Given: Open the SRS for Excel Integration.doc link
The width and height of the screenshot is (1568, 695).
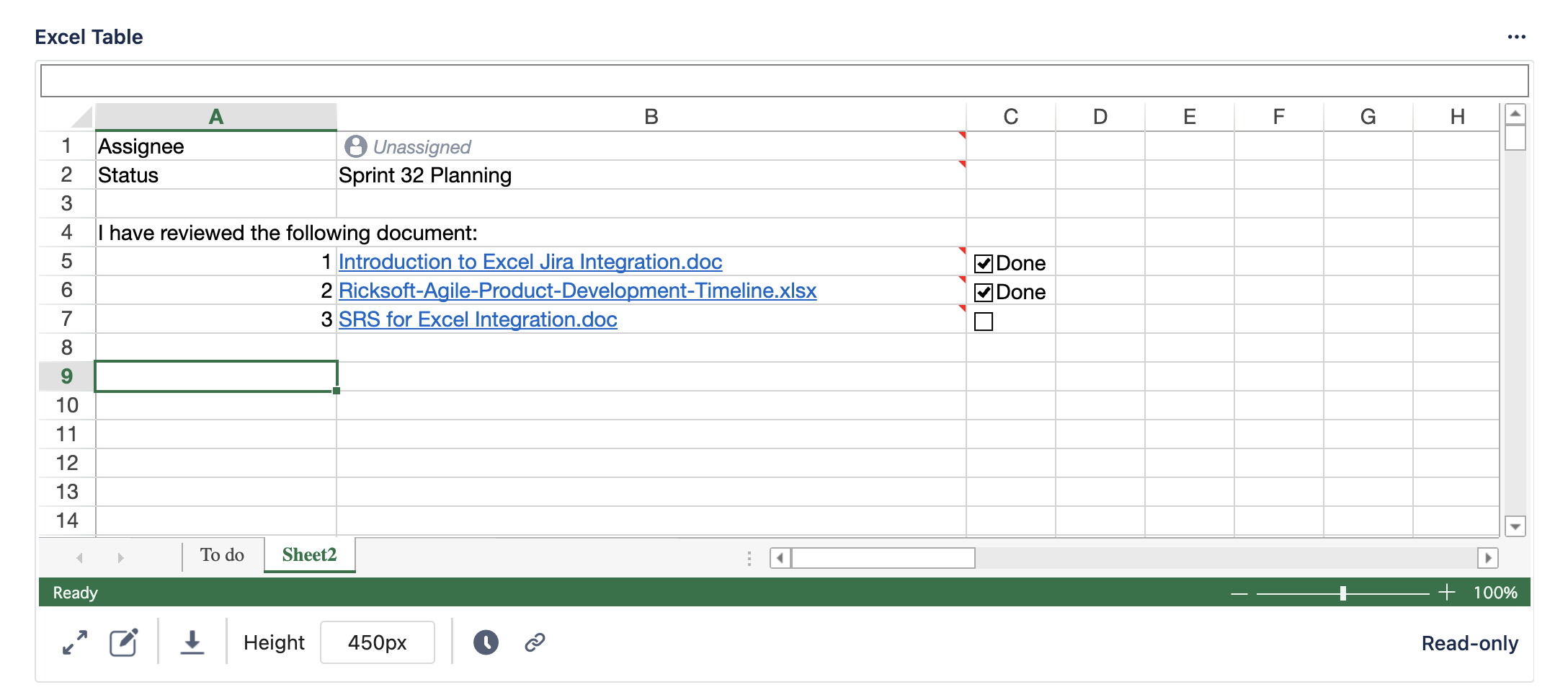Looking at the screenshot, I should tap(478, 319).
